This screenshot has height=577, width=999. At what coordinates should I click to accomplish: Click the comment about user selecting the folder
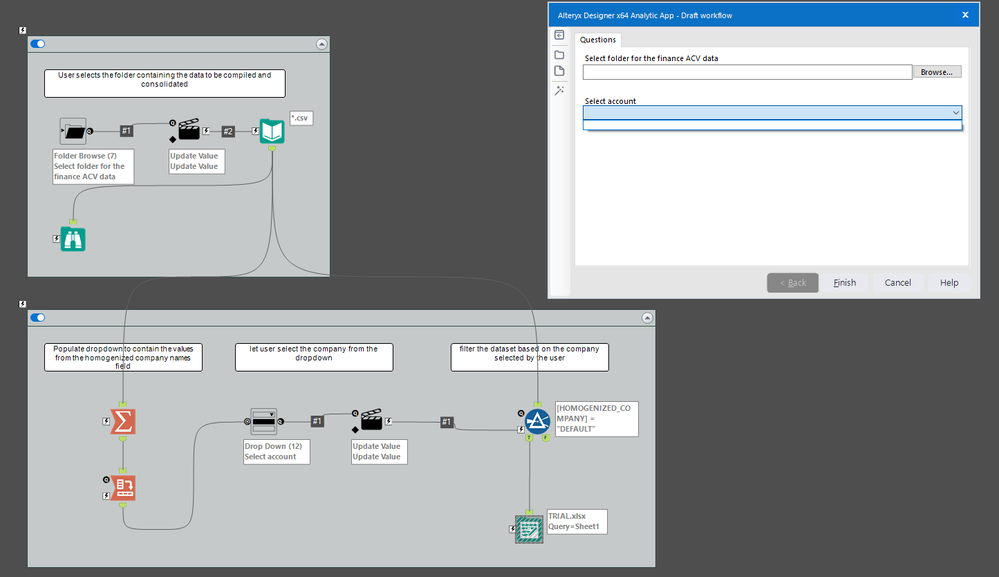(x=164, y=83)
